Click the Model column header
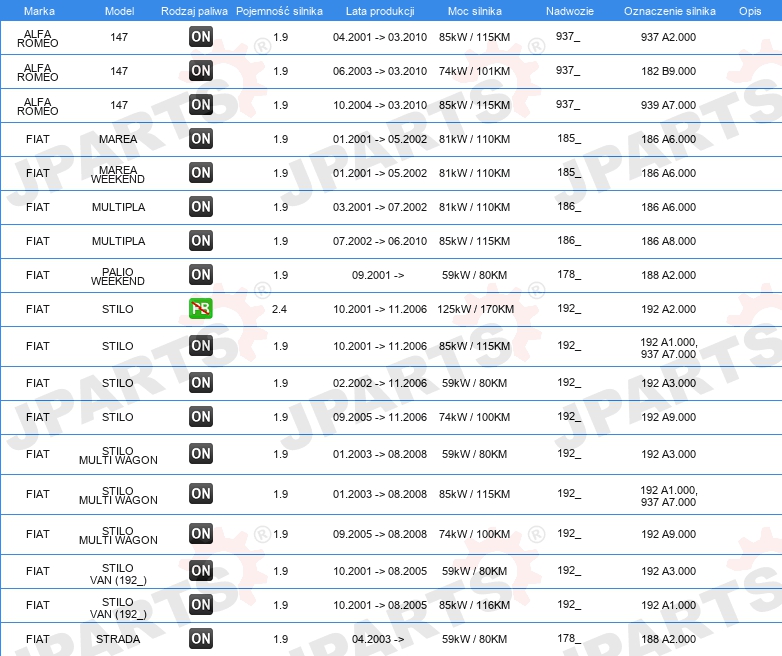Screen dimensions: 782x656 click(x=119, y=11)
